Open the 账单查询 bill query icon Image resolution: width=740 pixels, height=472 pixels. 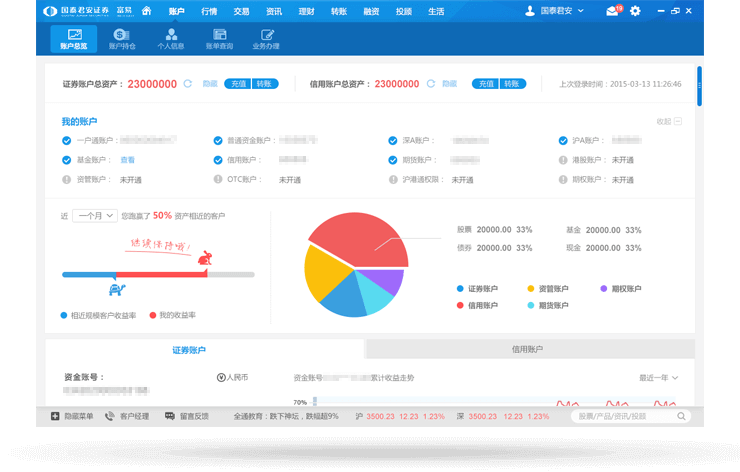tap(219, 39)
